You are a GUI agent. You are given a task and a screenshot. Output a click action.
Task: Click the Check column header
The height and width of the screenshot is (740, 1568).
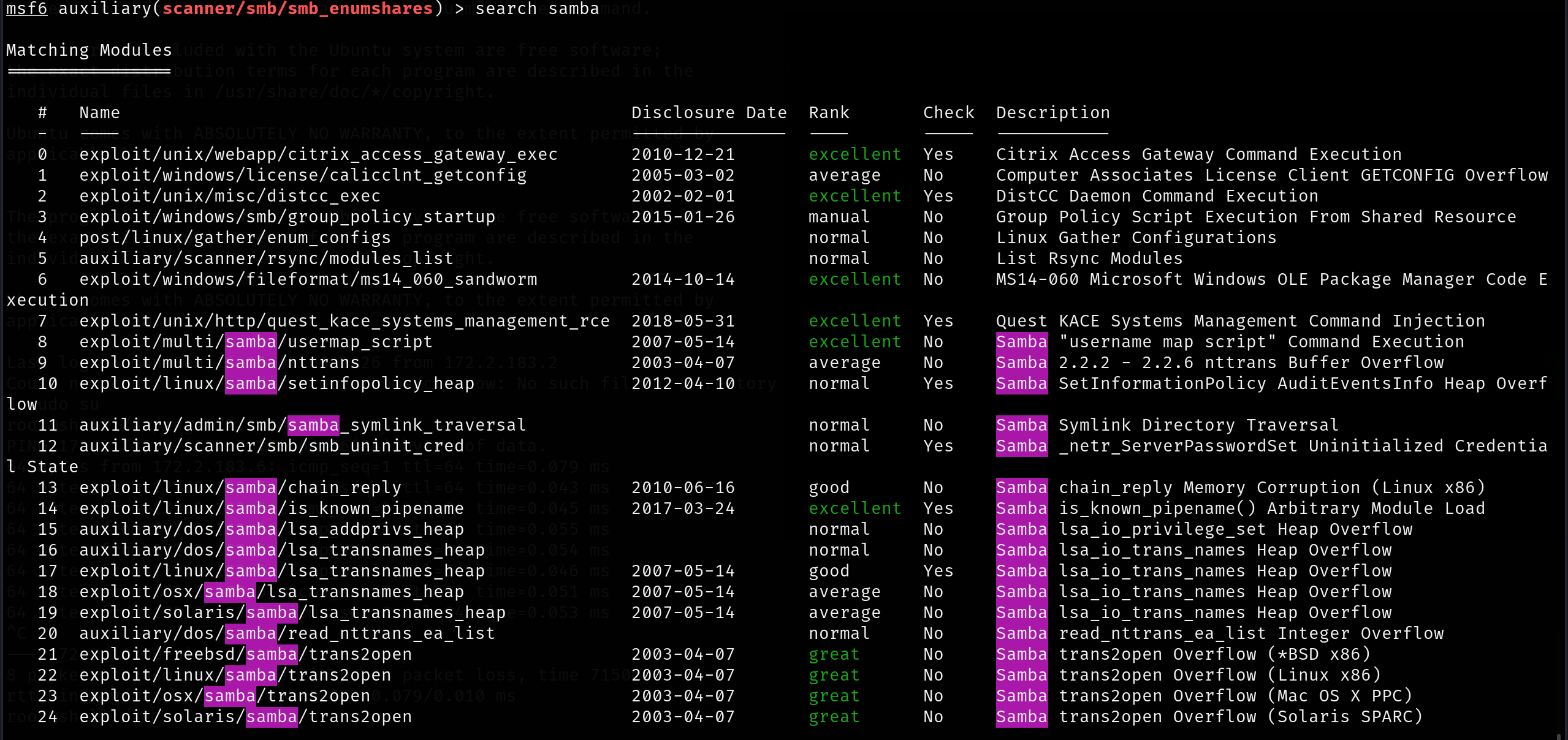948,113
